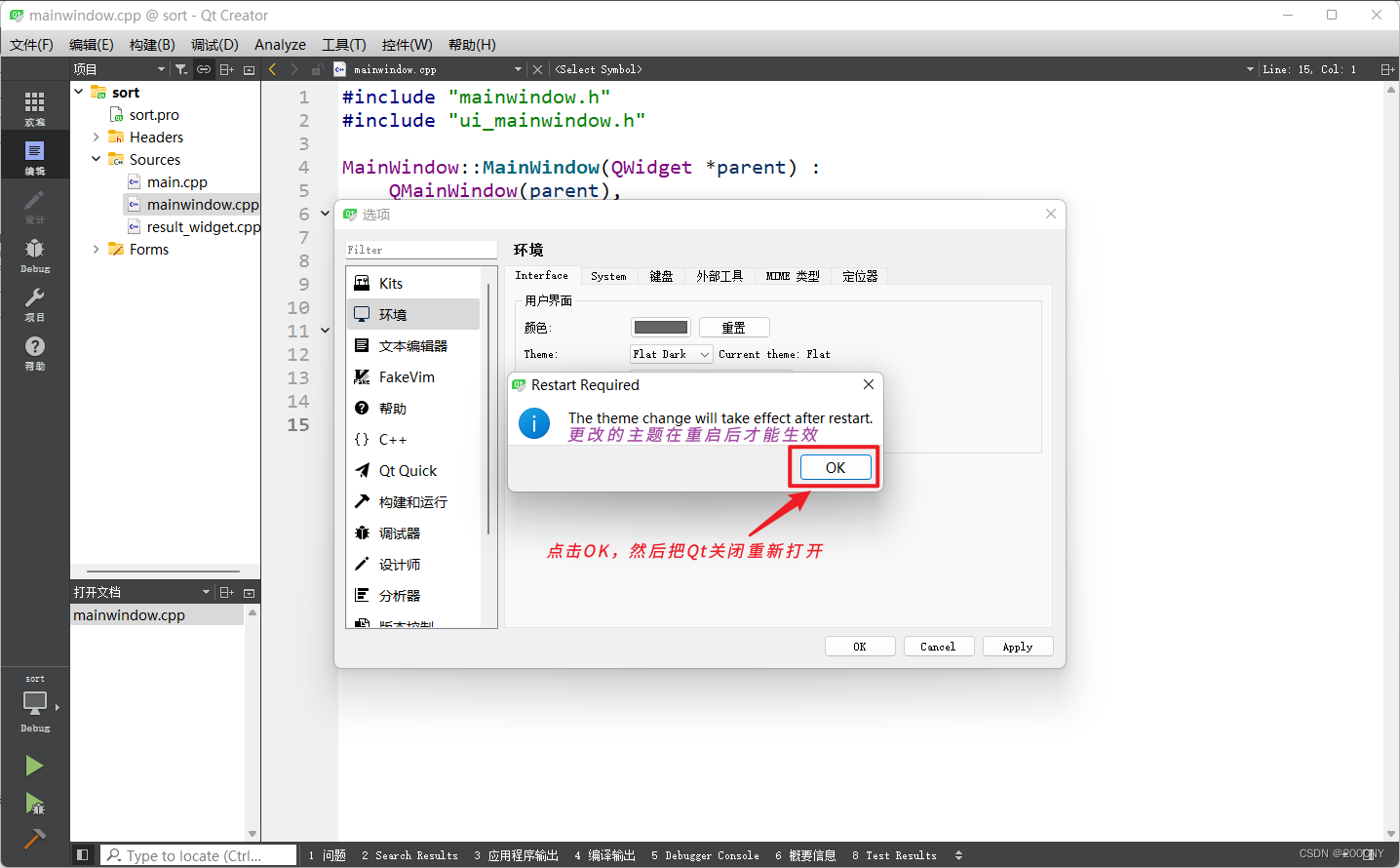
Task: Split the open documents panel
Action: 226,592
